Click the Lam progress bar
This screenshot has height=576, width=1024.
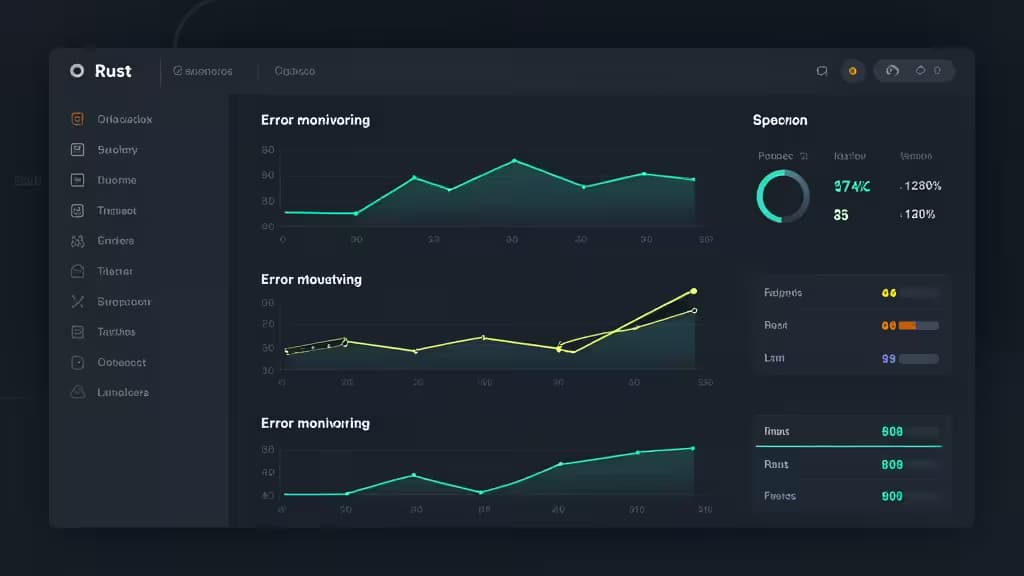pyautogui.click(x=918, y=359)
